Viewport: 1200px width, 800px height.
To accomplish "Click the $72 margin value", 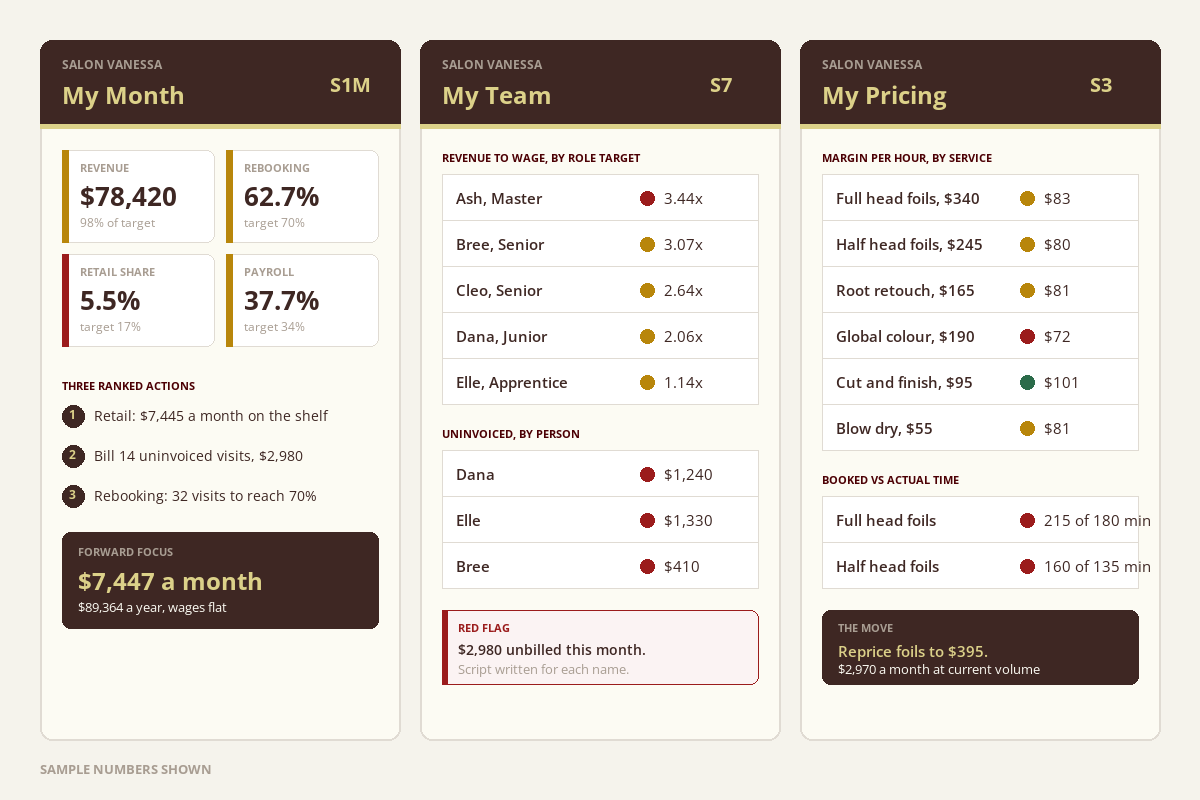I will (x=1057, y=336).
